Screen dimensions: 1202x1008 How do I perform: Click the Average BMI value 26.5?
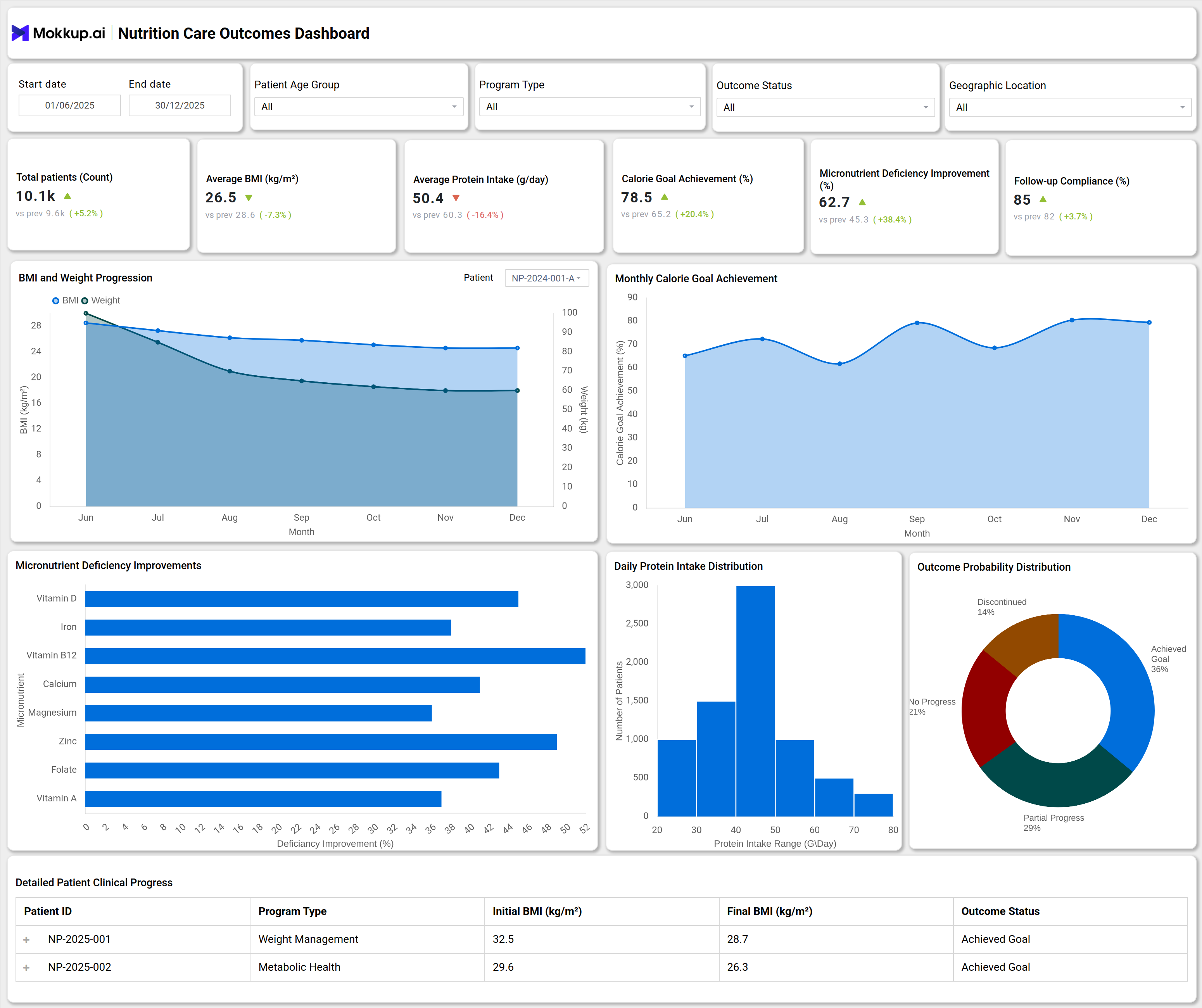221,197
